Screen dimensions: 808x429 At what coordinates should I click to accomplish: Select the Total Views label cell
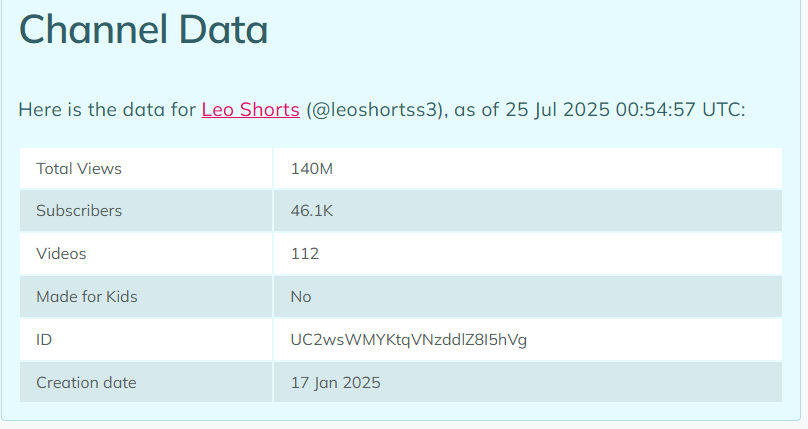click(x=146, y=168)
